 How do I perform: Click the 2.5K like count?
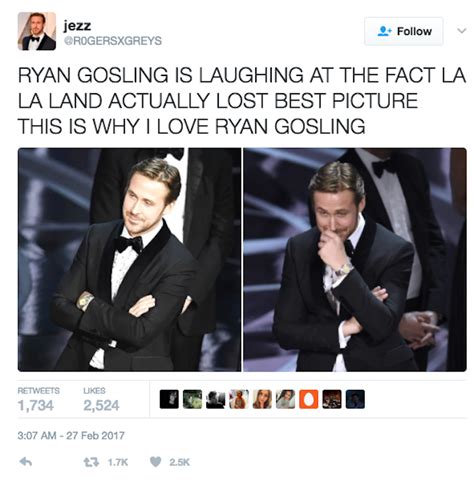coord(179,462)
